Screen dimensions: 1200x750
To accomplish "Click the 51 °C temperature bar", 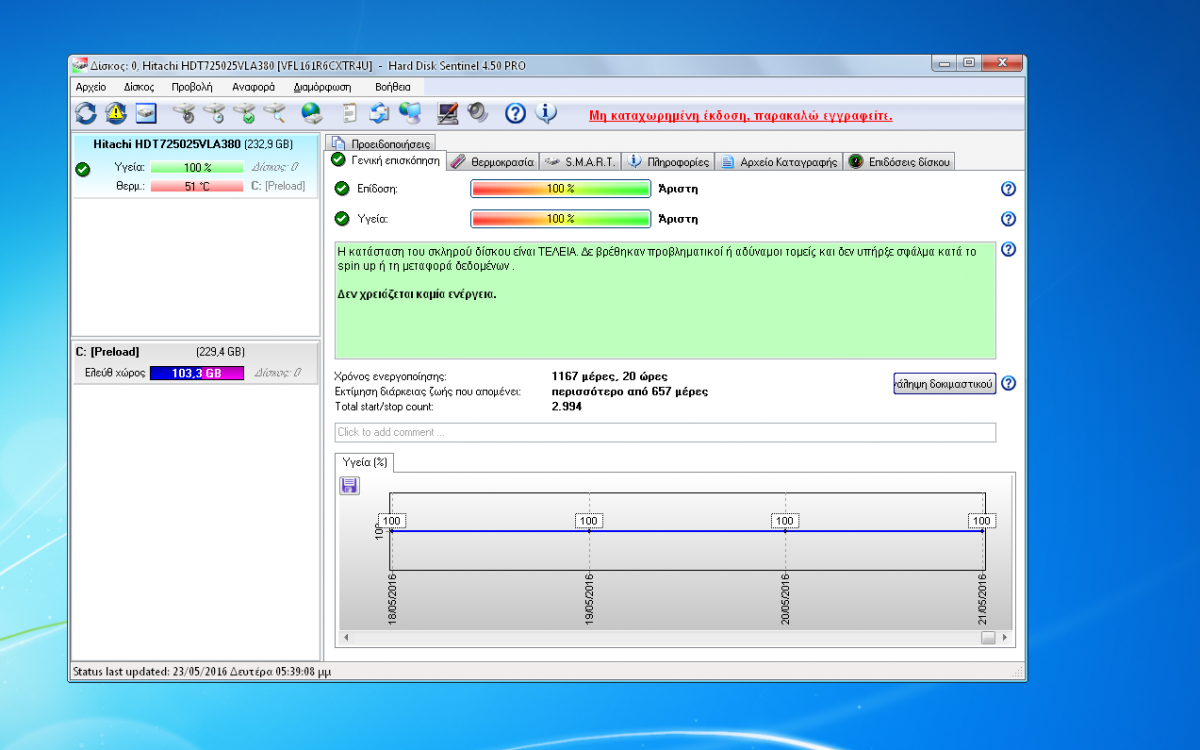I will [x=197, y=186].
